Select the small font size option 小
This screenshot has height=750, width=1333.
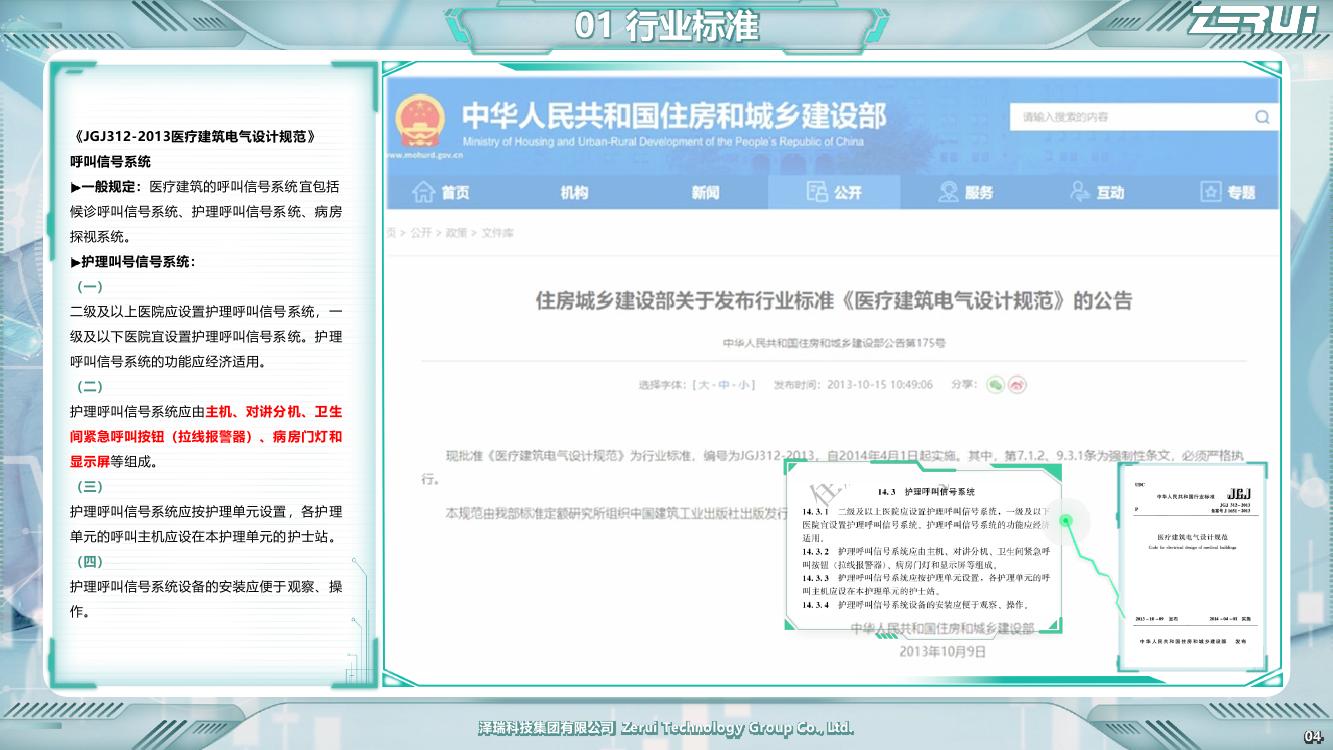743,385
